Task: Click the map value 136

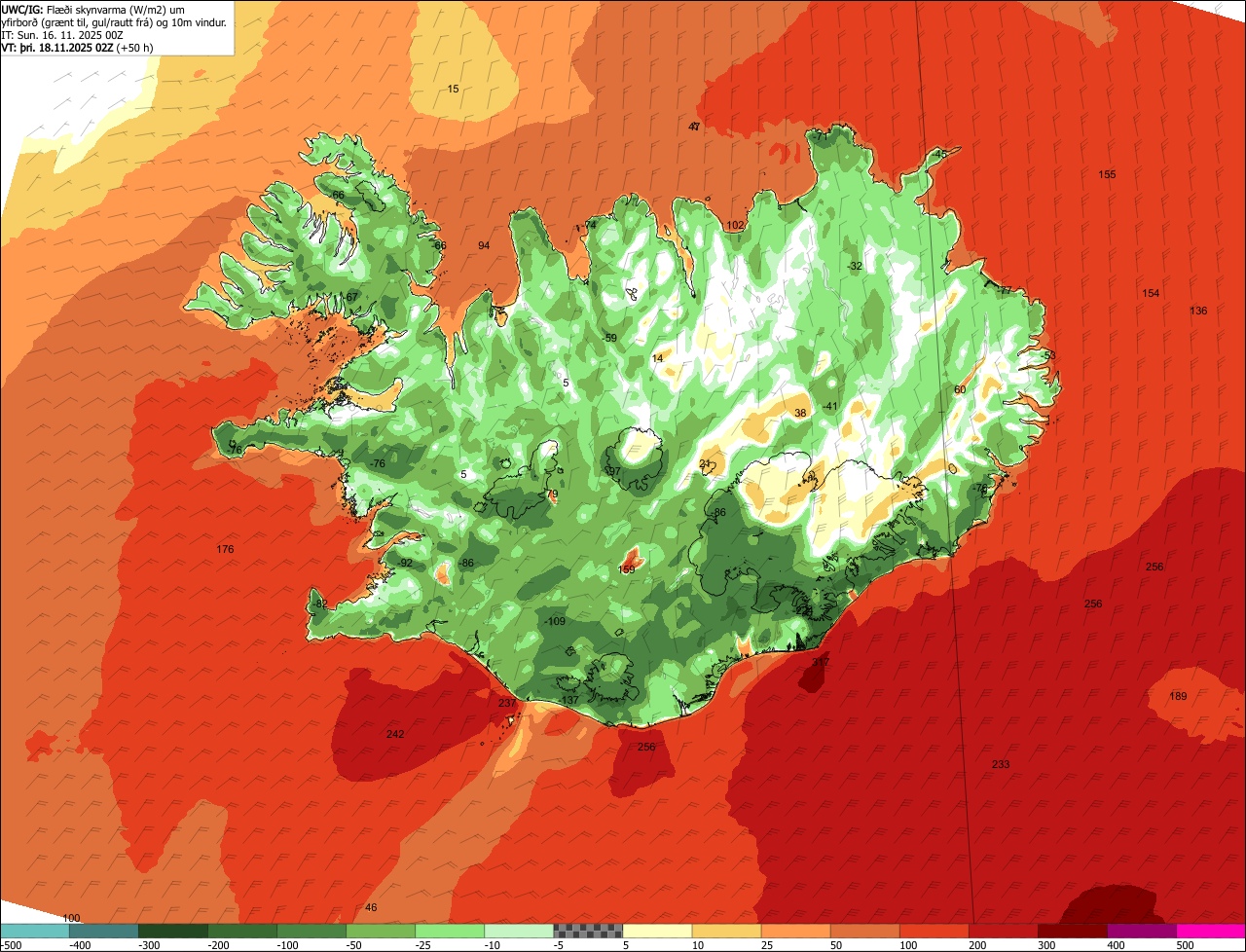Action: point(1198,311)
